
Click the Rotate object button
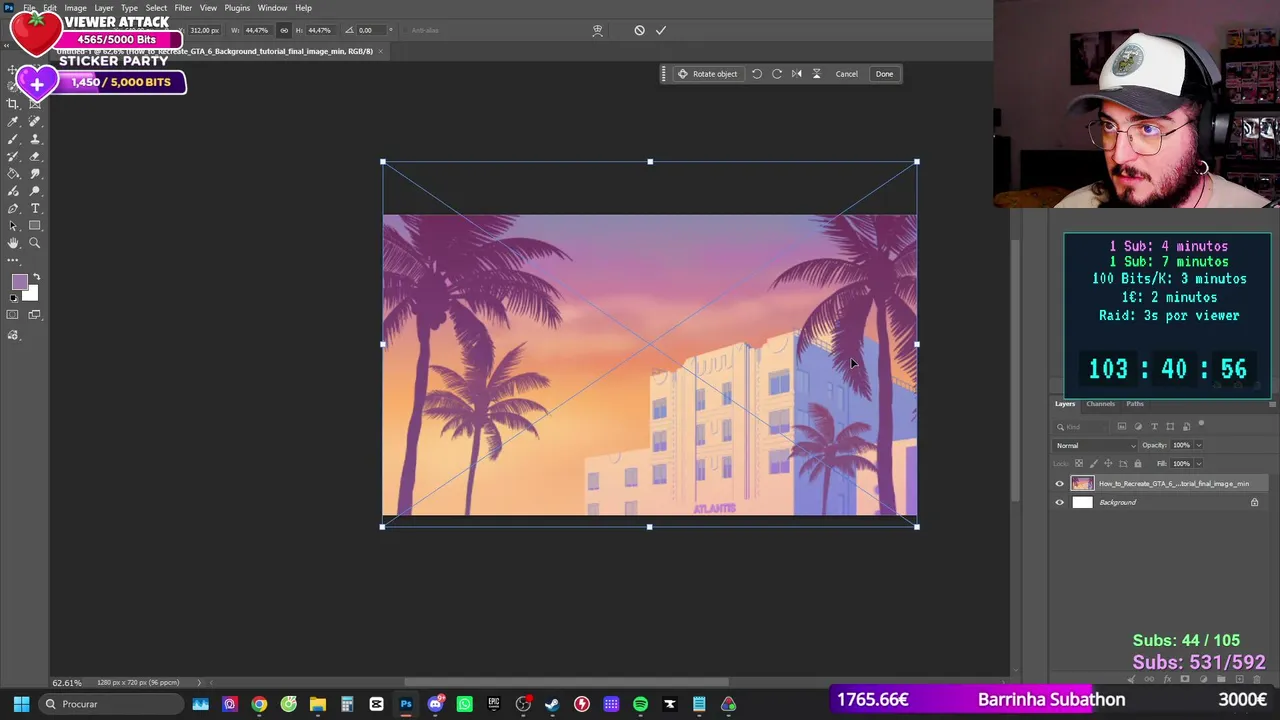pos(707,74)
